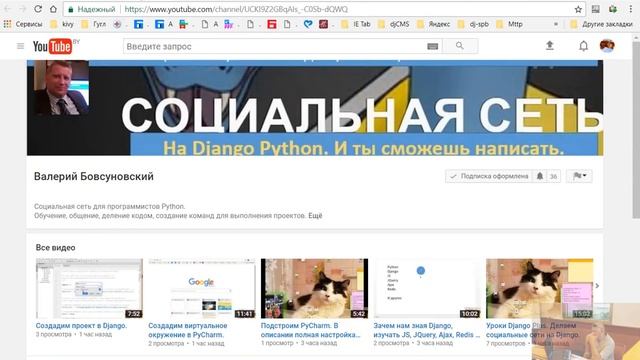Click the magnifier search button
Viewport: 640px width, 360px height.
pos(460,46)
